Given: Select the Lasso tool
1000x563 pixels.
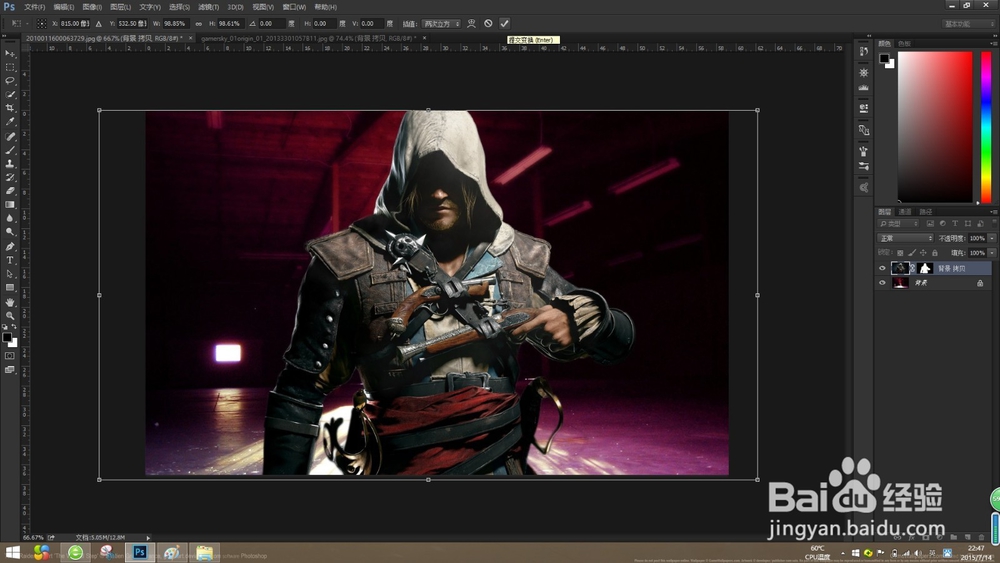Looking at the screenshot, I should tap(10, 81).
